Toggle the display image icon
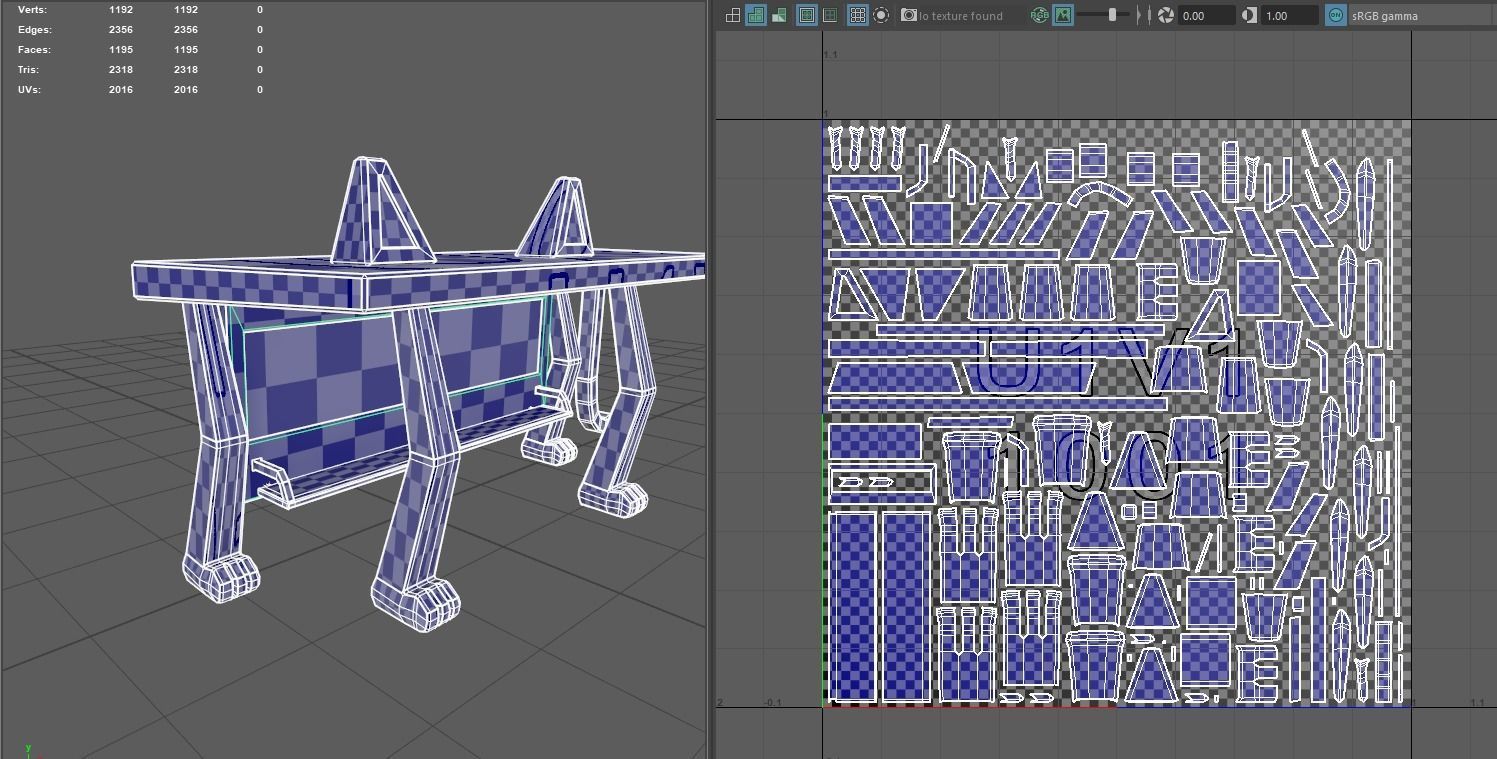Viewport: 1497px width, 759px height. 1063,15
